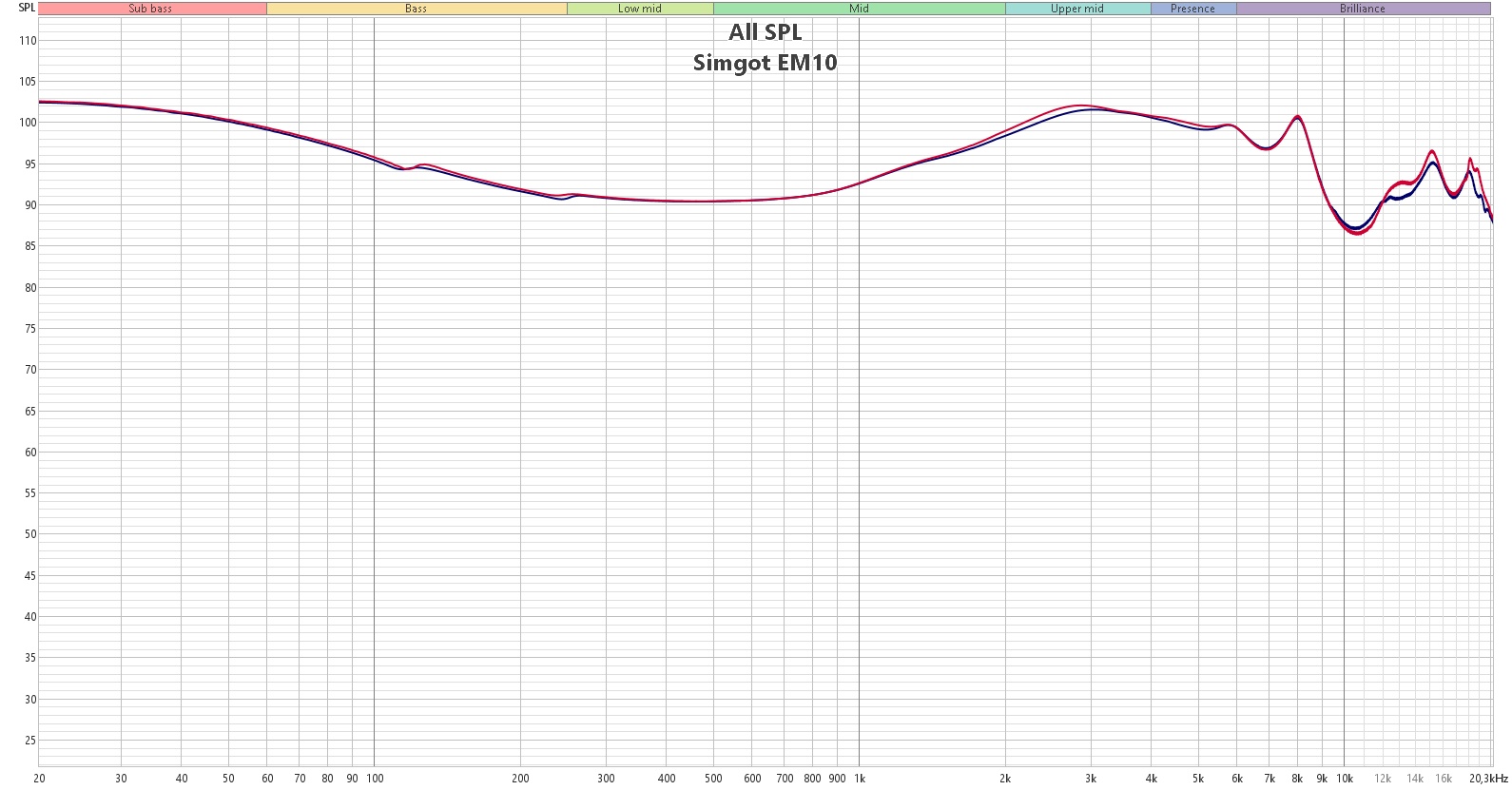Click the 20 label on frequency axis
Image resolution: width=1512 pixels, height=790 pixels.
pyautogui.click(x=39, y=779)
